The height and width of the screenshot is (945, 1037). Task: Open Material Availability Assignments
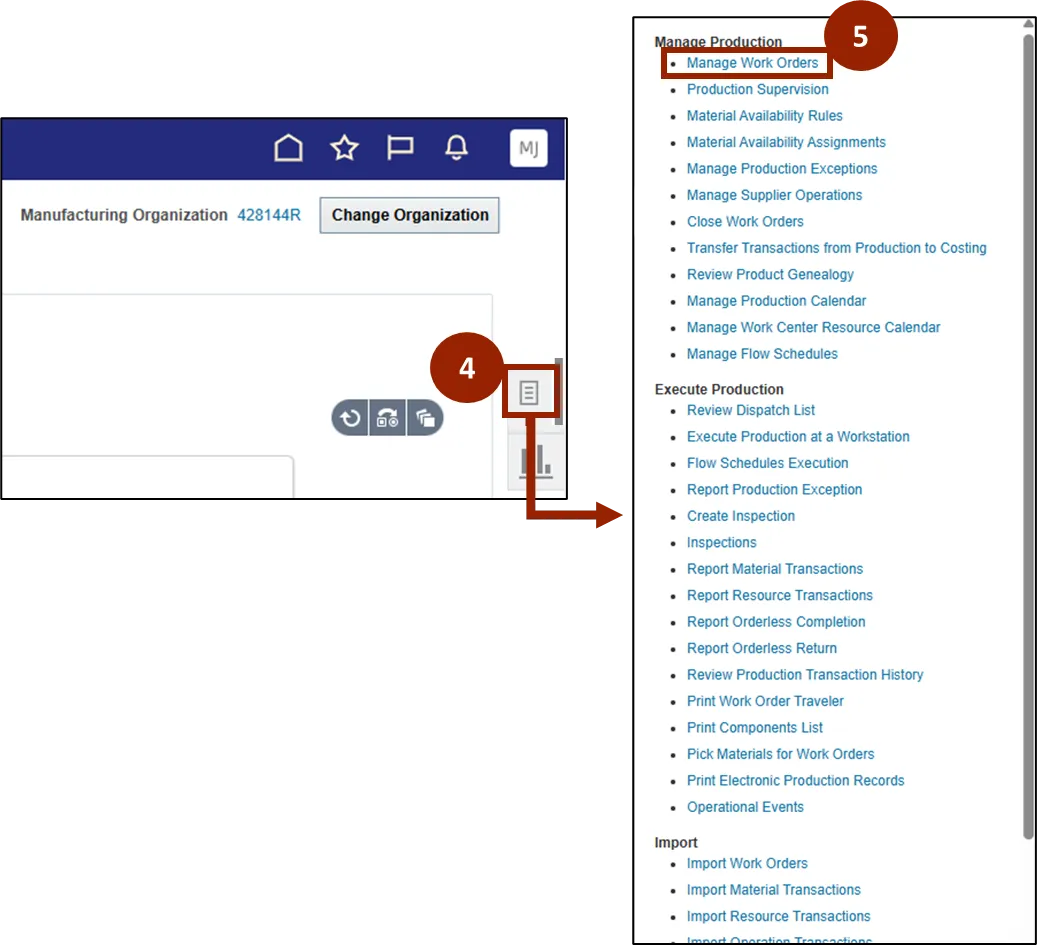pos(786,142)
